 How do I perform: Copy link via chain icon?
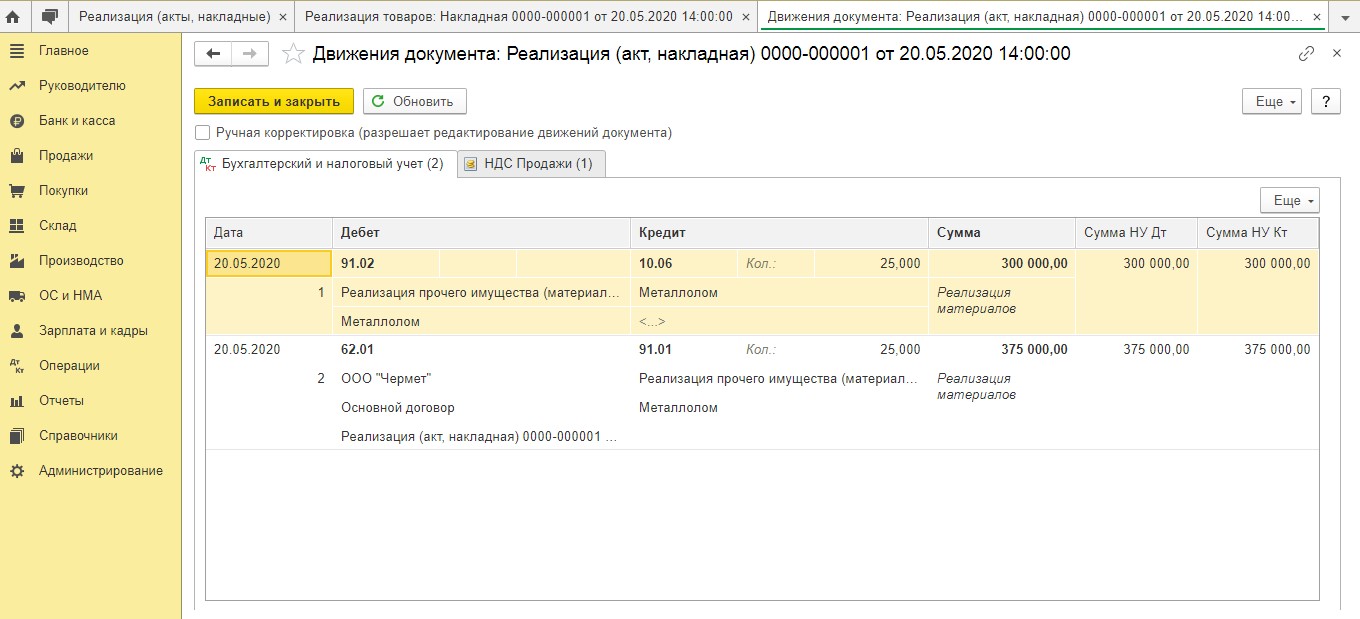tap(1306, 54)
